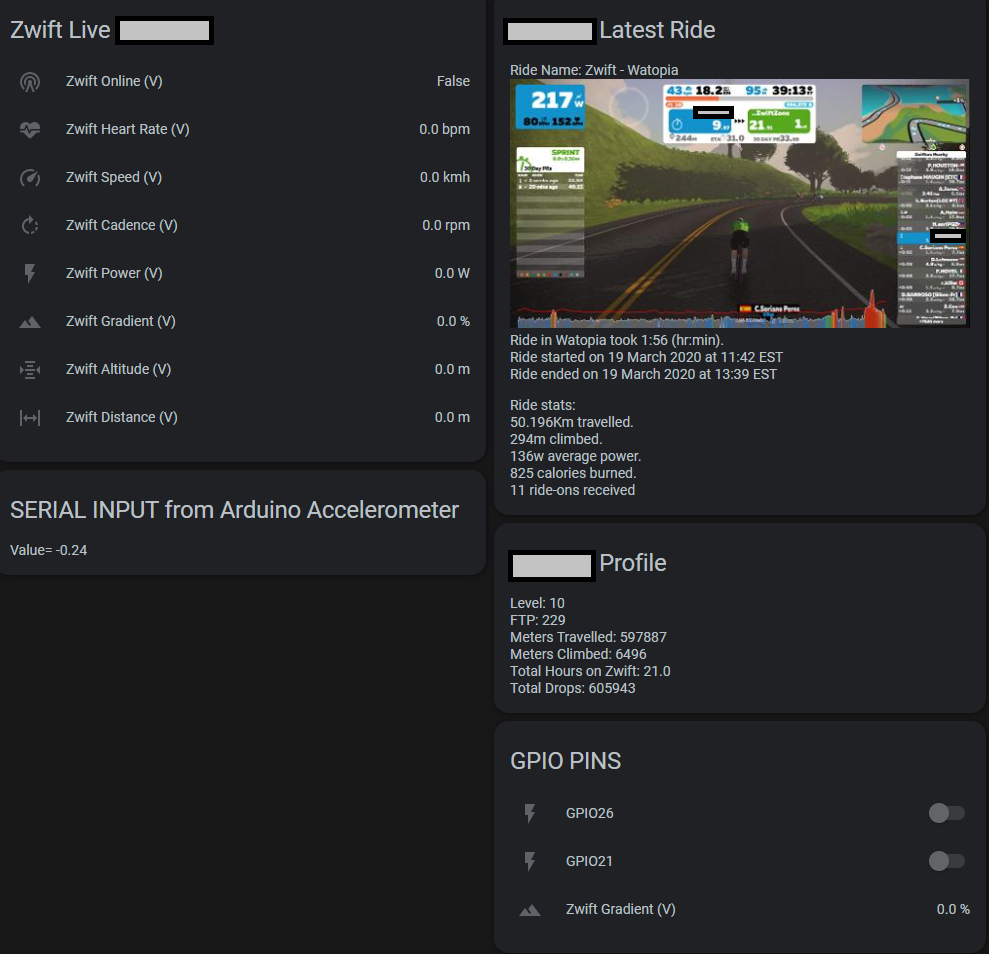
Task: Click the 294m climbed stat
Action: (556, 439)
